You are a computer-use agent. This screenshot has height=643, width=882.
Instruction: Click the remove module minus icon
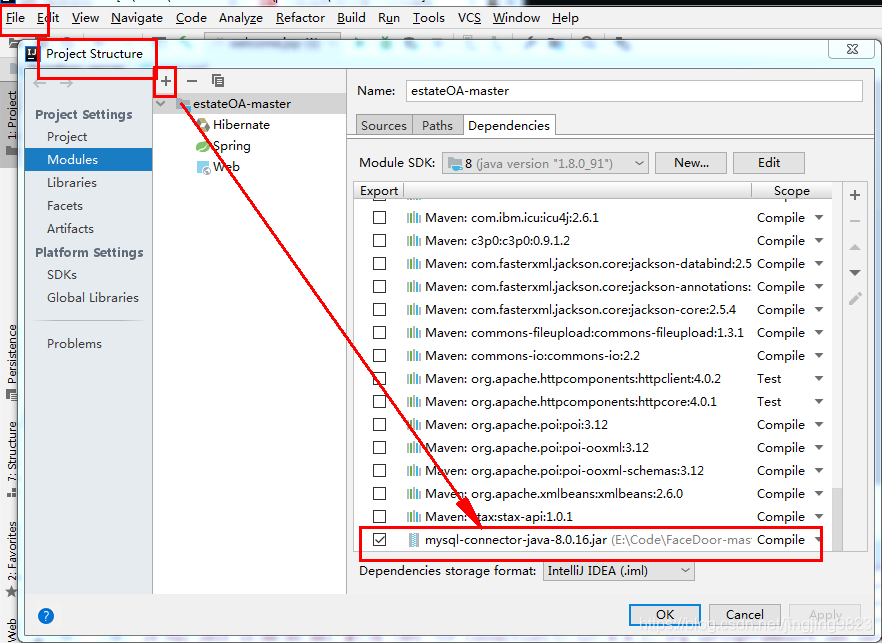click(x=192, y=81)
